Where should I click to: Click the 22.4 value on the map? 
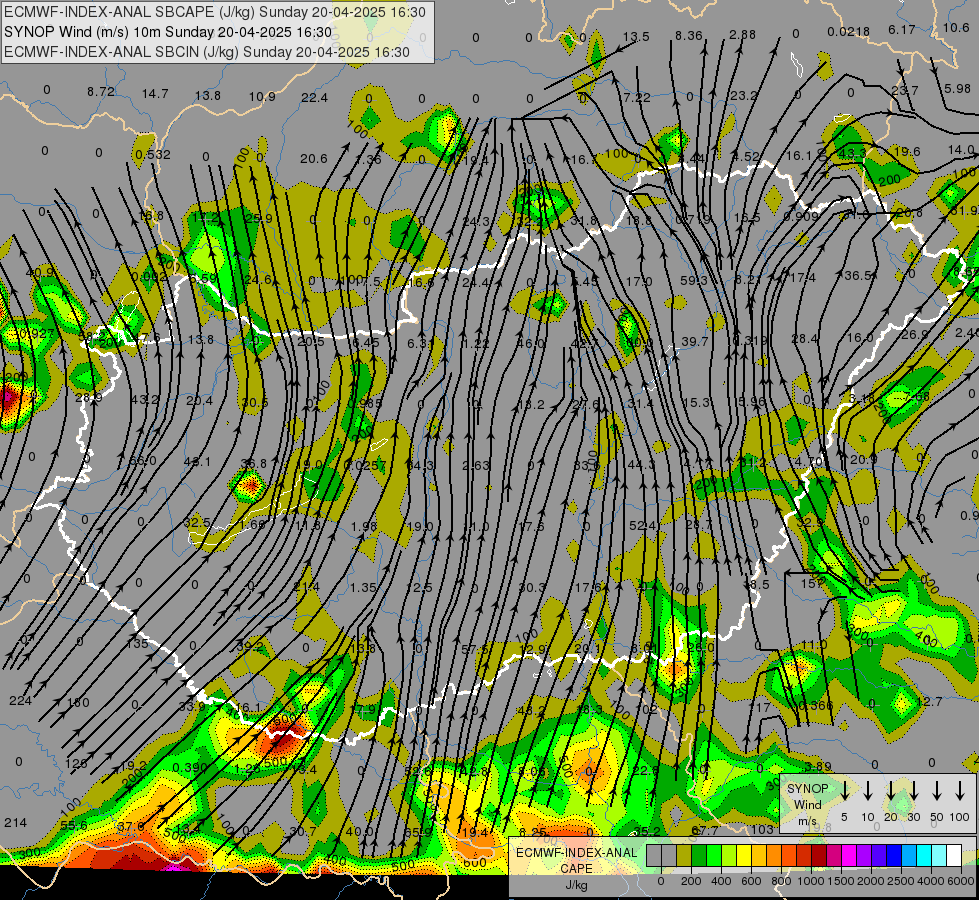(x=314, y=97)
